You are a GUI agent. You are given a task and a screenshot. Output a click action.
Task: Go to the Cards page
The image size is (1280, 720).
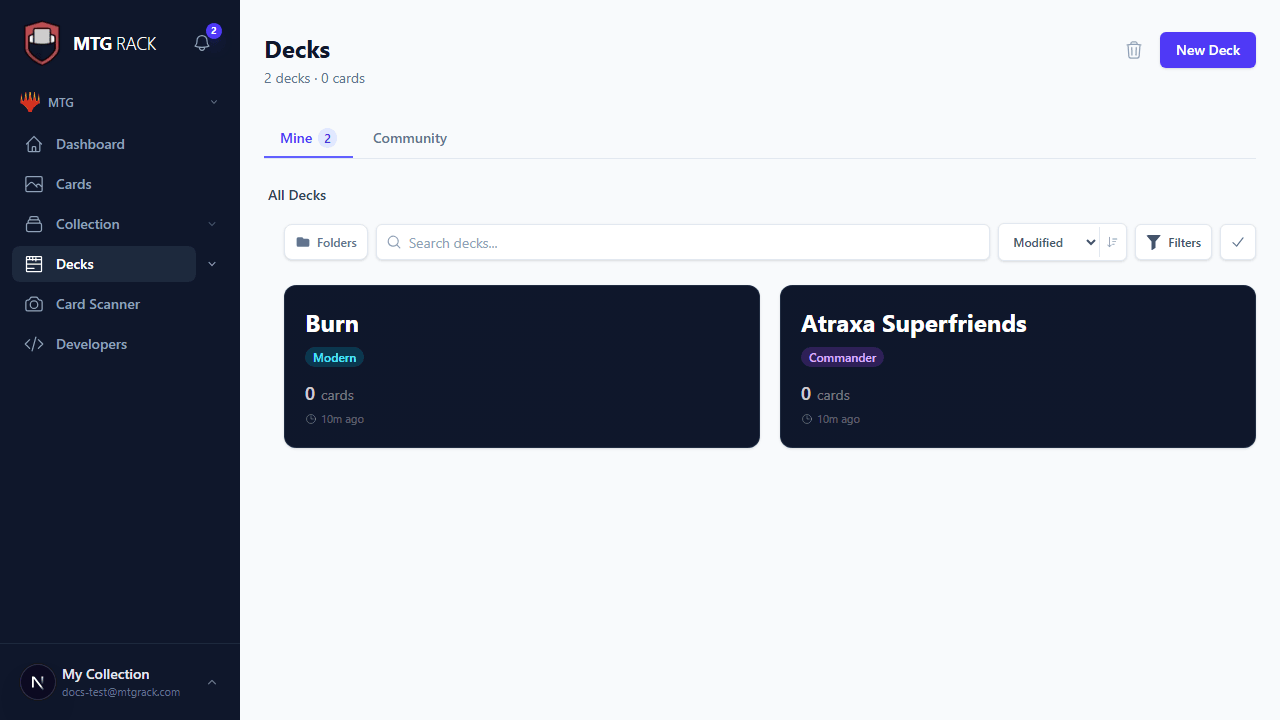(x=73, y=184)
